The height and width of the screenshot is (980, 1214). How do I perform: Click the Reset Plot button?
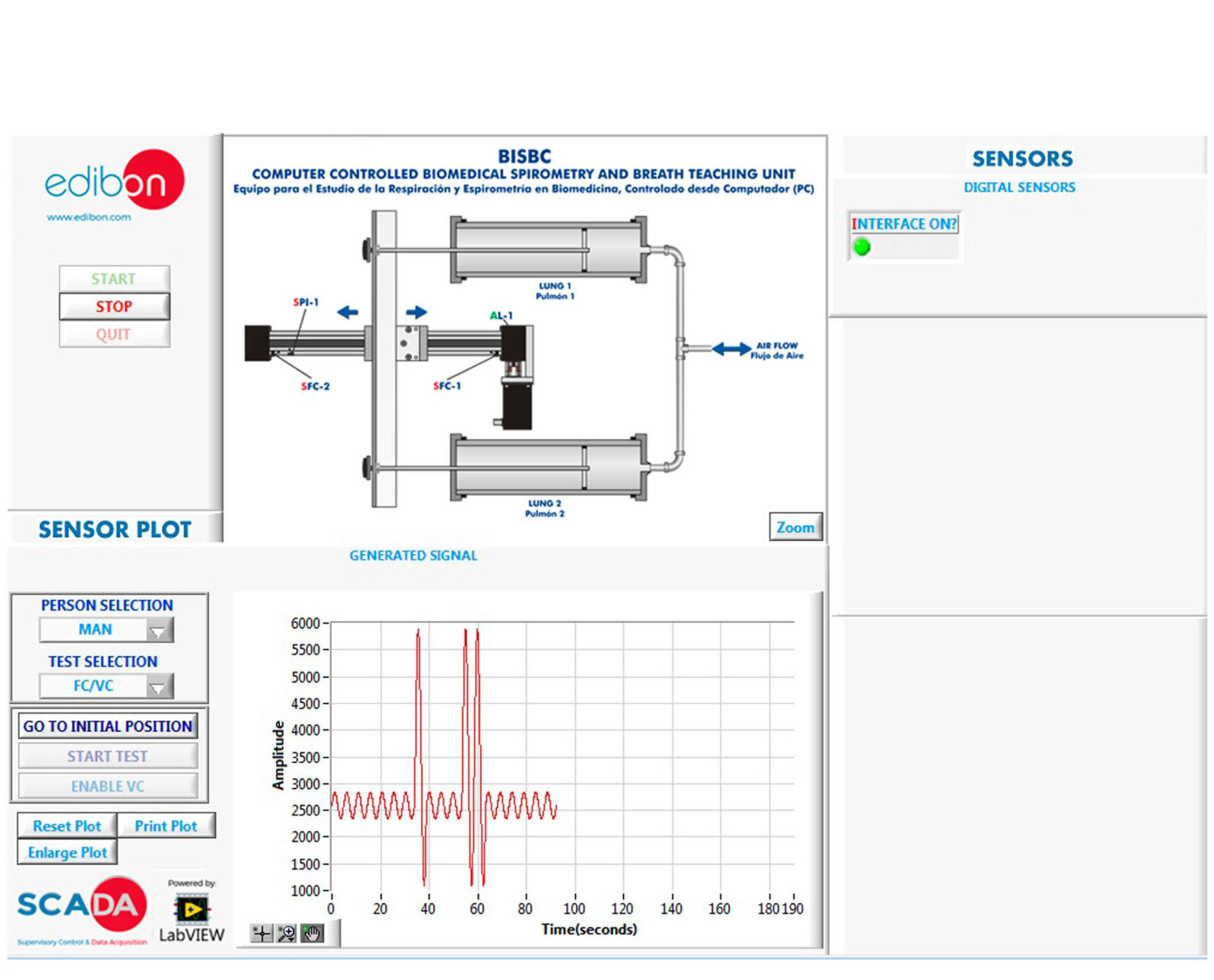(x=67, y=826)
